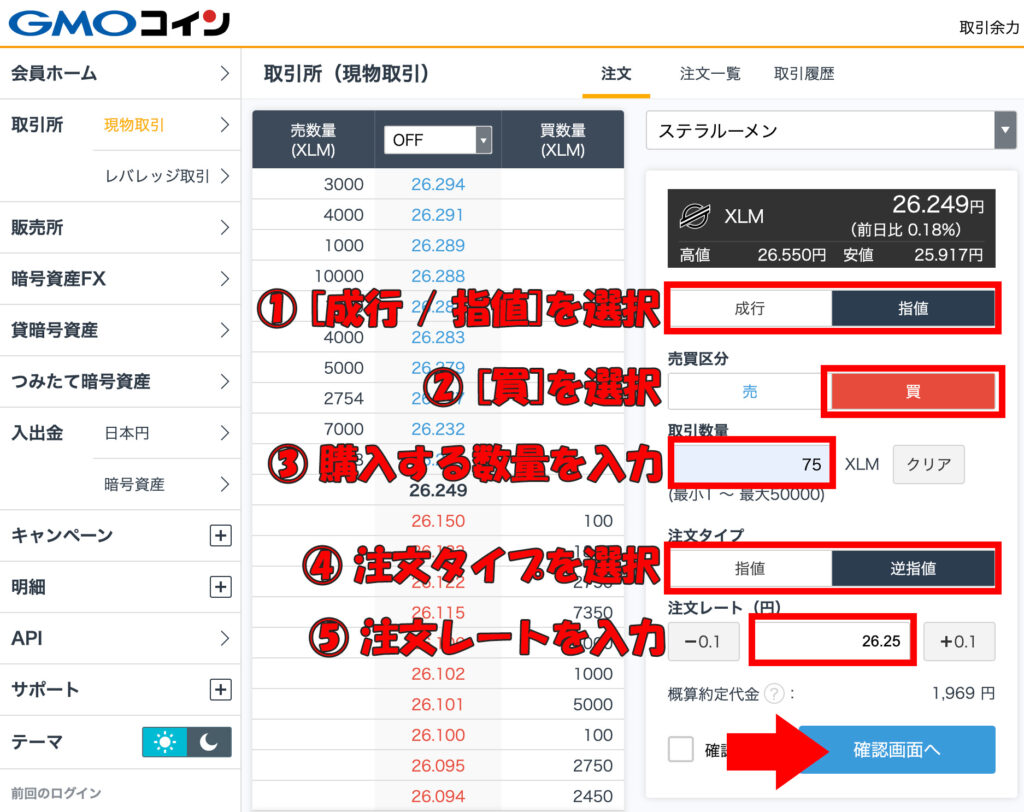Click 取引余力 in the header
1024x812 pixels.
[x=989, y=27]
